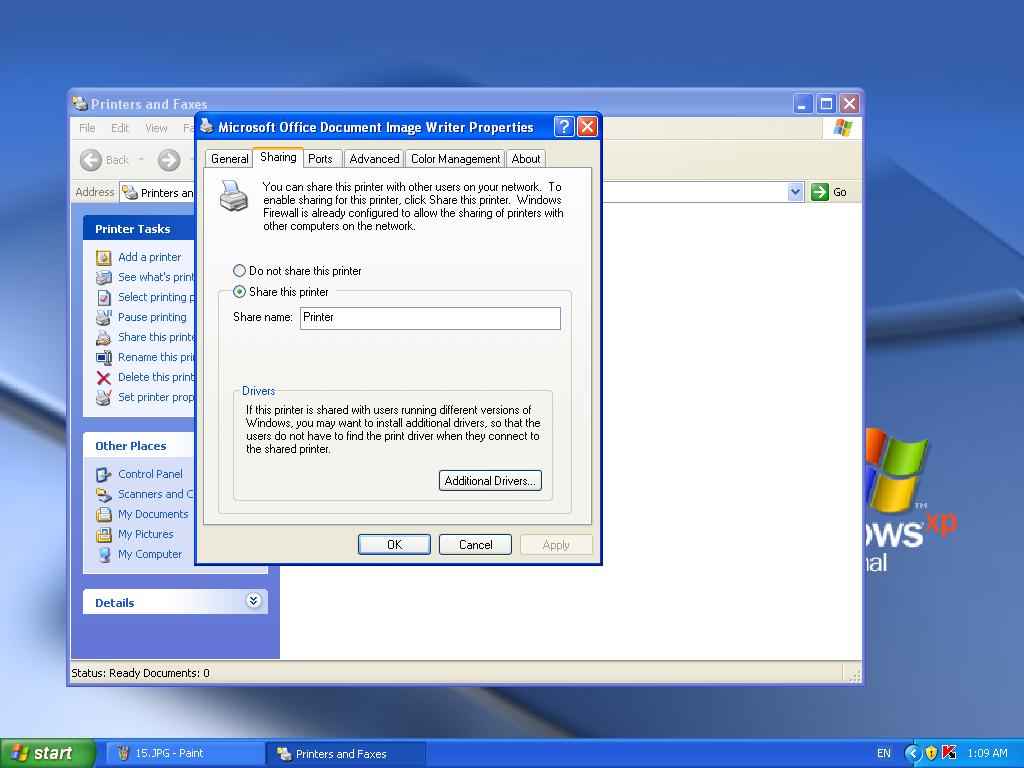Collapse or expand the Details panel chevron
Image resolution: width=1024 pixels, height=768 pixels.
tap(253, 601)
